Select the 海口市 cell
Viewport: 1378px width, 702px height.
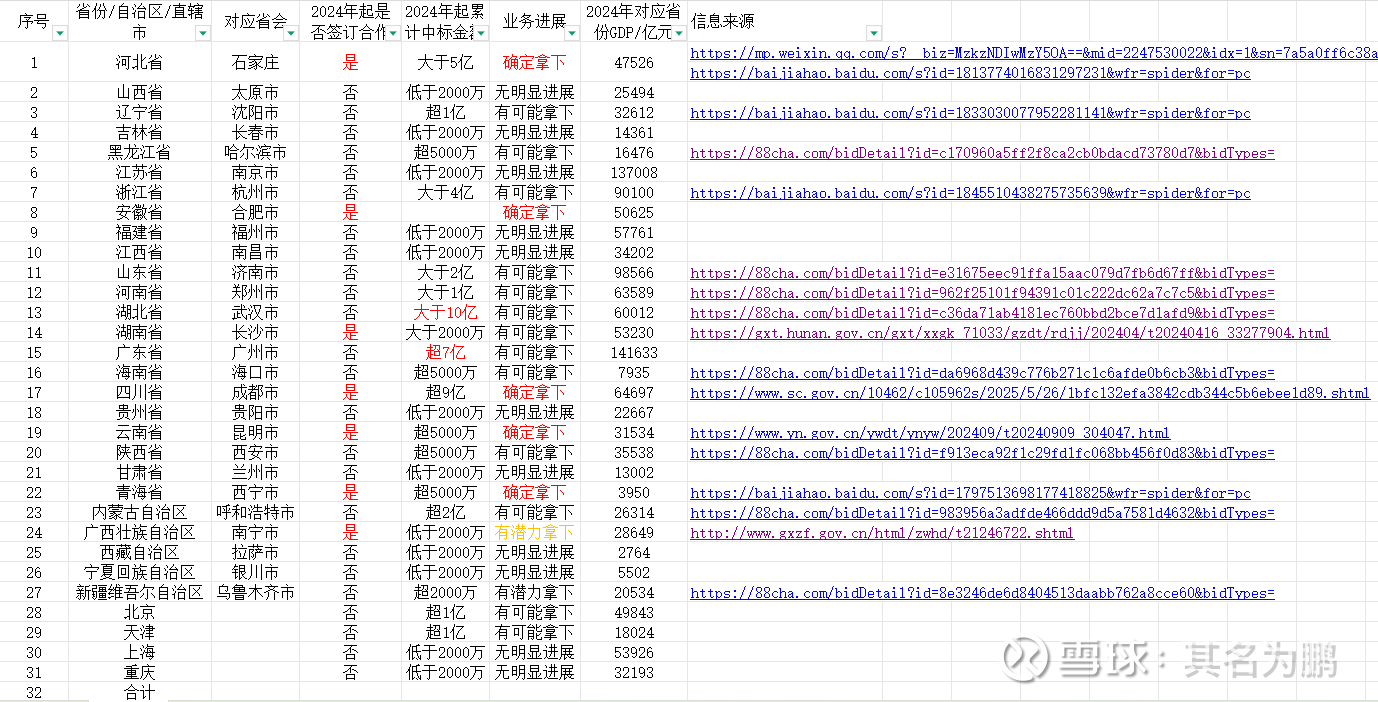pos(255,372)
